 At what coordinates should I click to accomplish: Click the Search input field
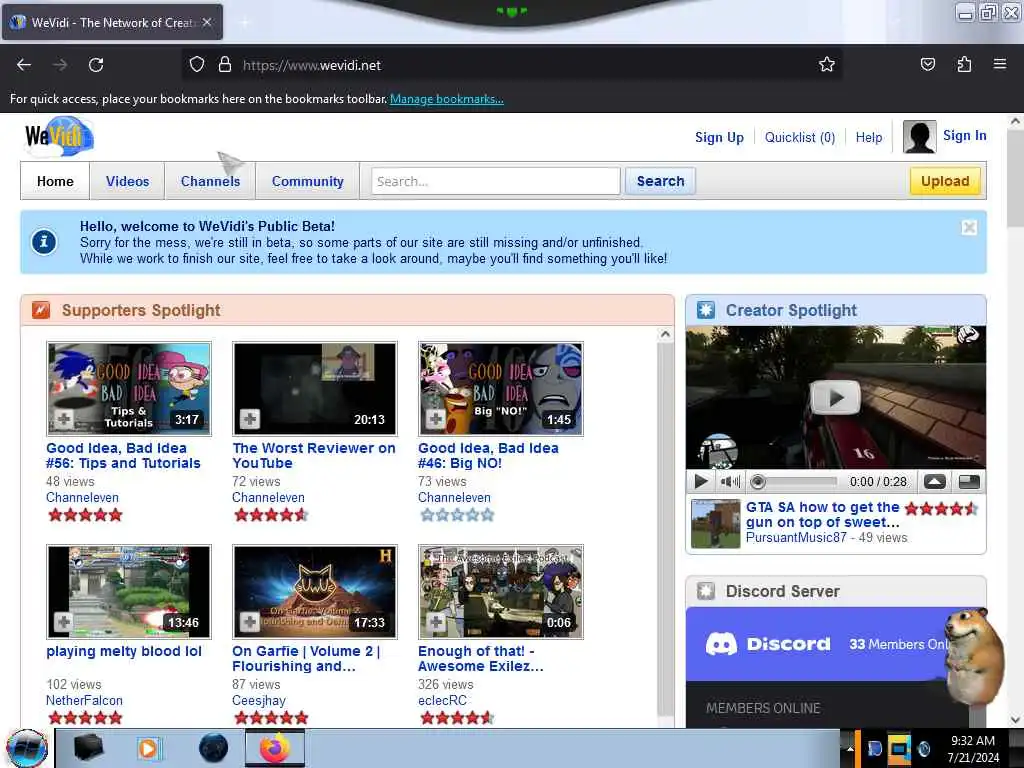click(x=496, y=181)
